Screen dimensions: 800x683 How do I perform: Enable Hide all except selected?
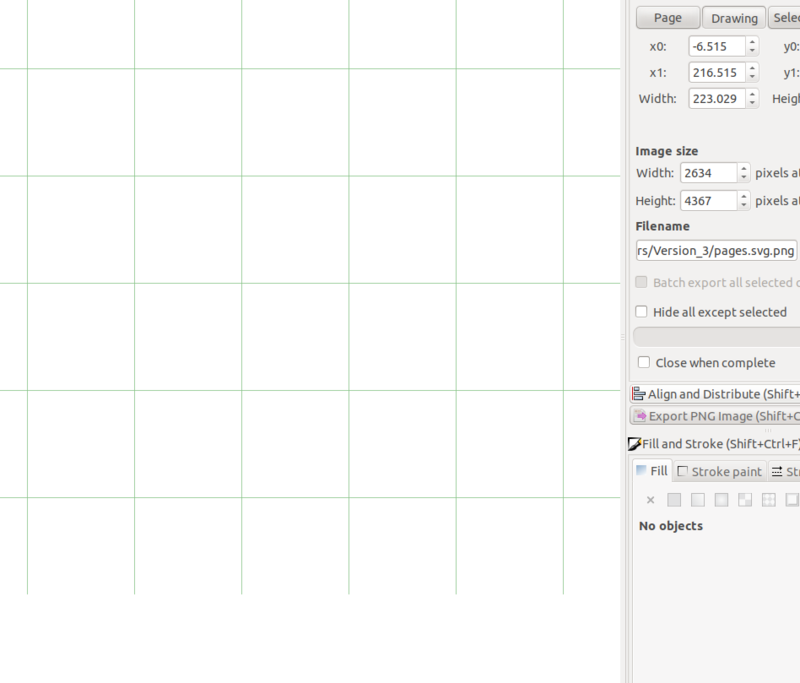pos(642,312)
